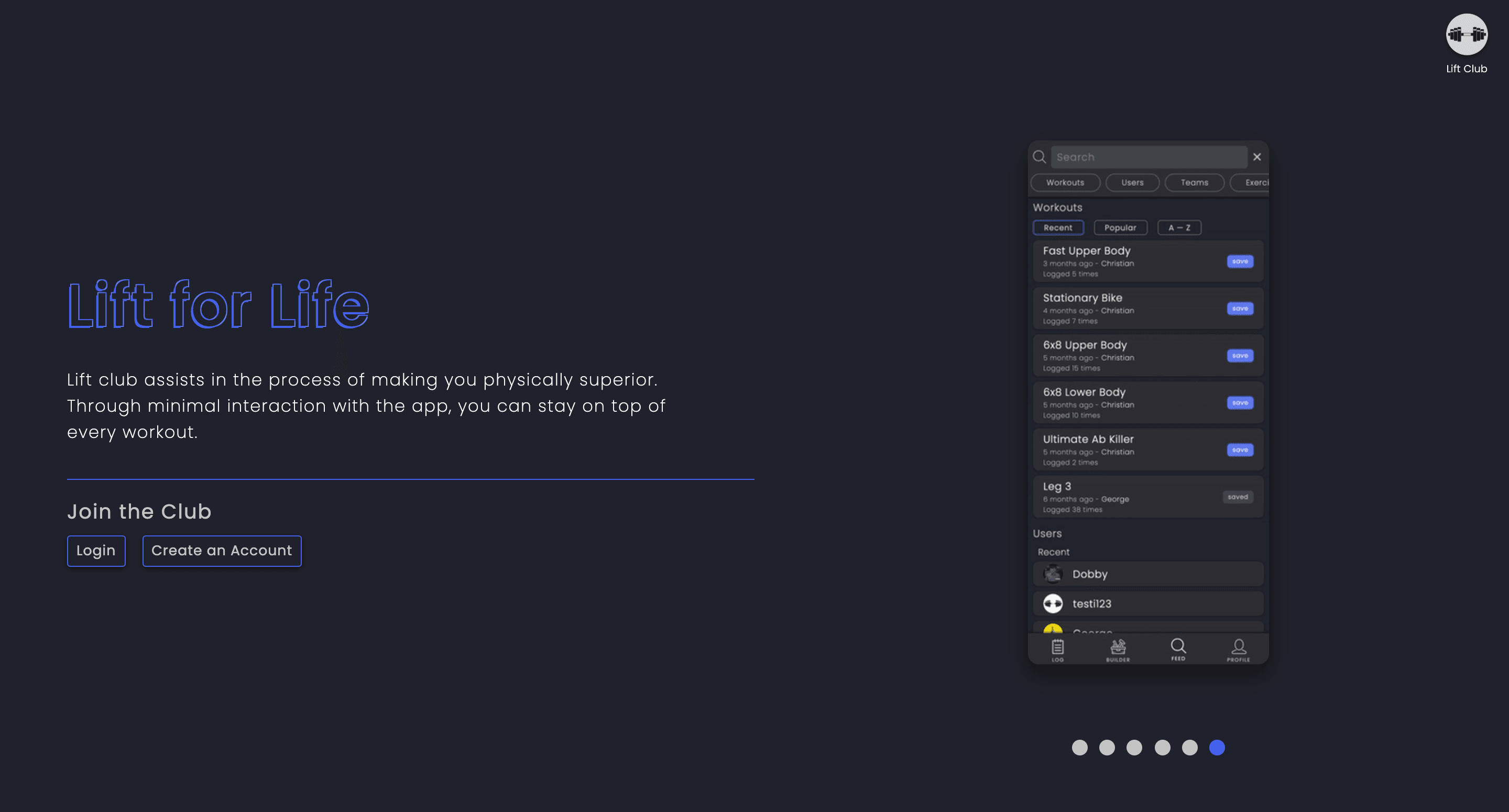Save the 6x8 Upper Body workout
Viewport: 1509px width, 812px height.
(x=1240, y=356)
